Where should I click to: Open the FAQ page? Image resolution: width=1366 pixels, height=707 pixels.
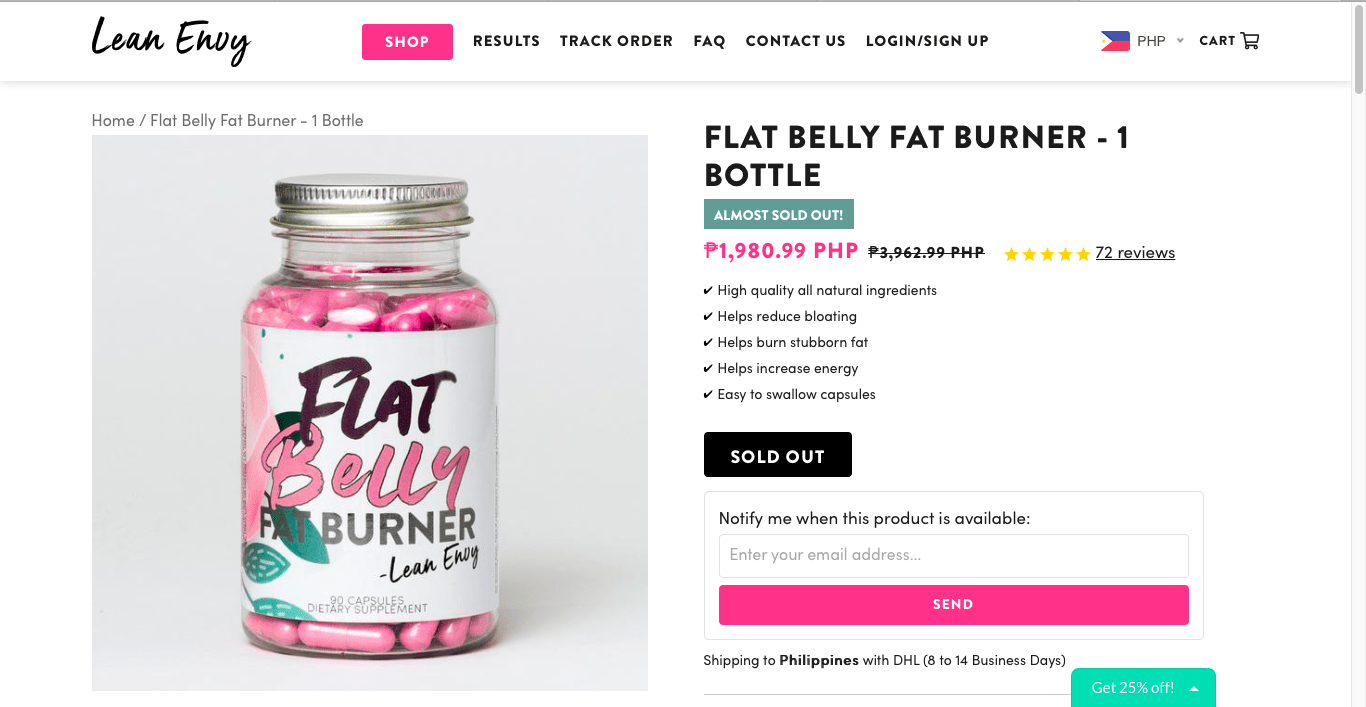pyautogui.click(x=709, y=41)
